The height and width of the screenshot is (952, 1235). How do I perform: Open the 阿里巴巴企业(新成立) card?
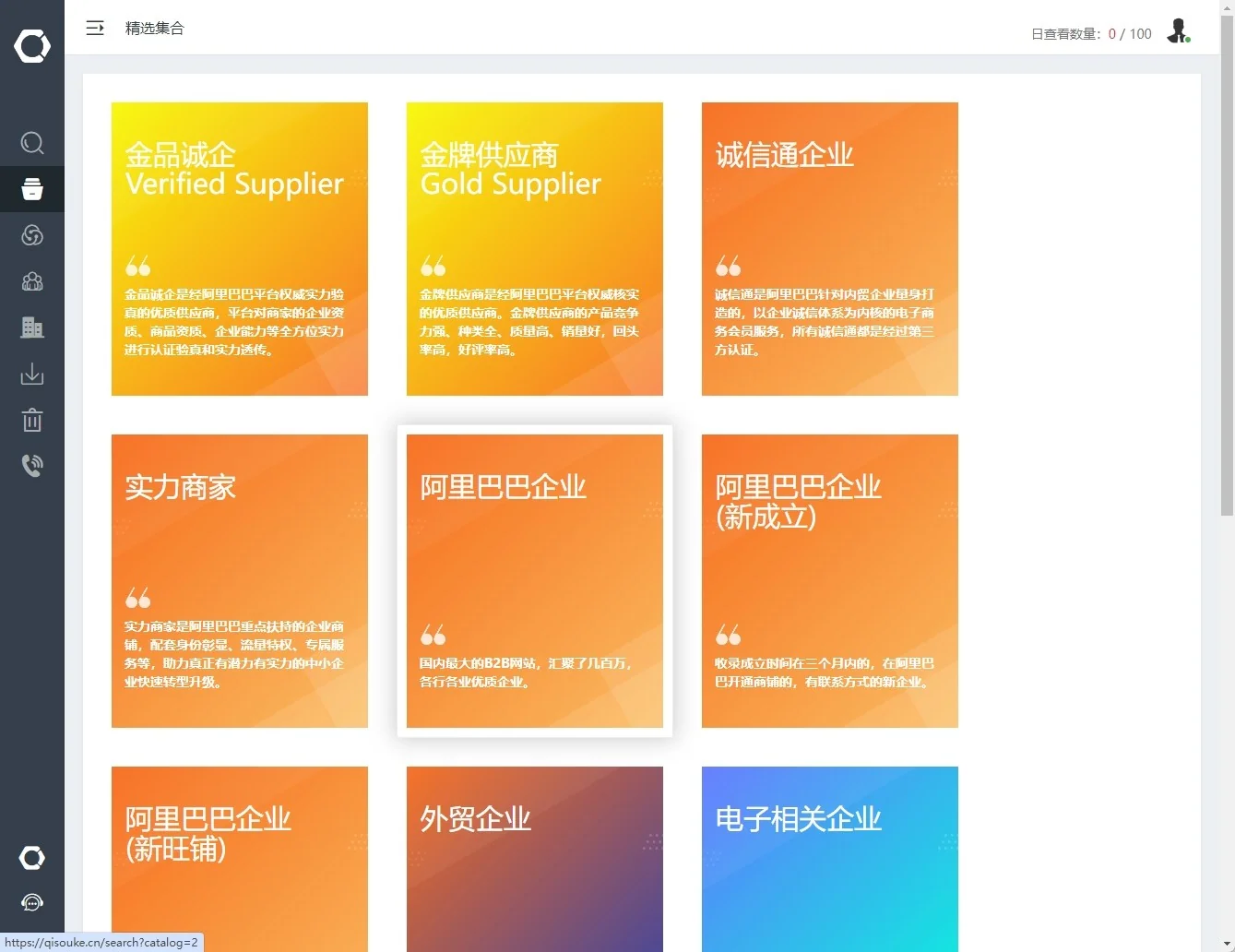(x=830, y=581)
